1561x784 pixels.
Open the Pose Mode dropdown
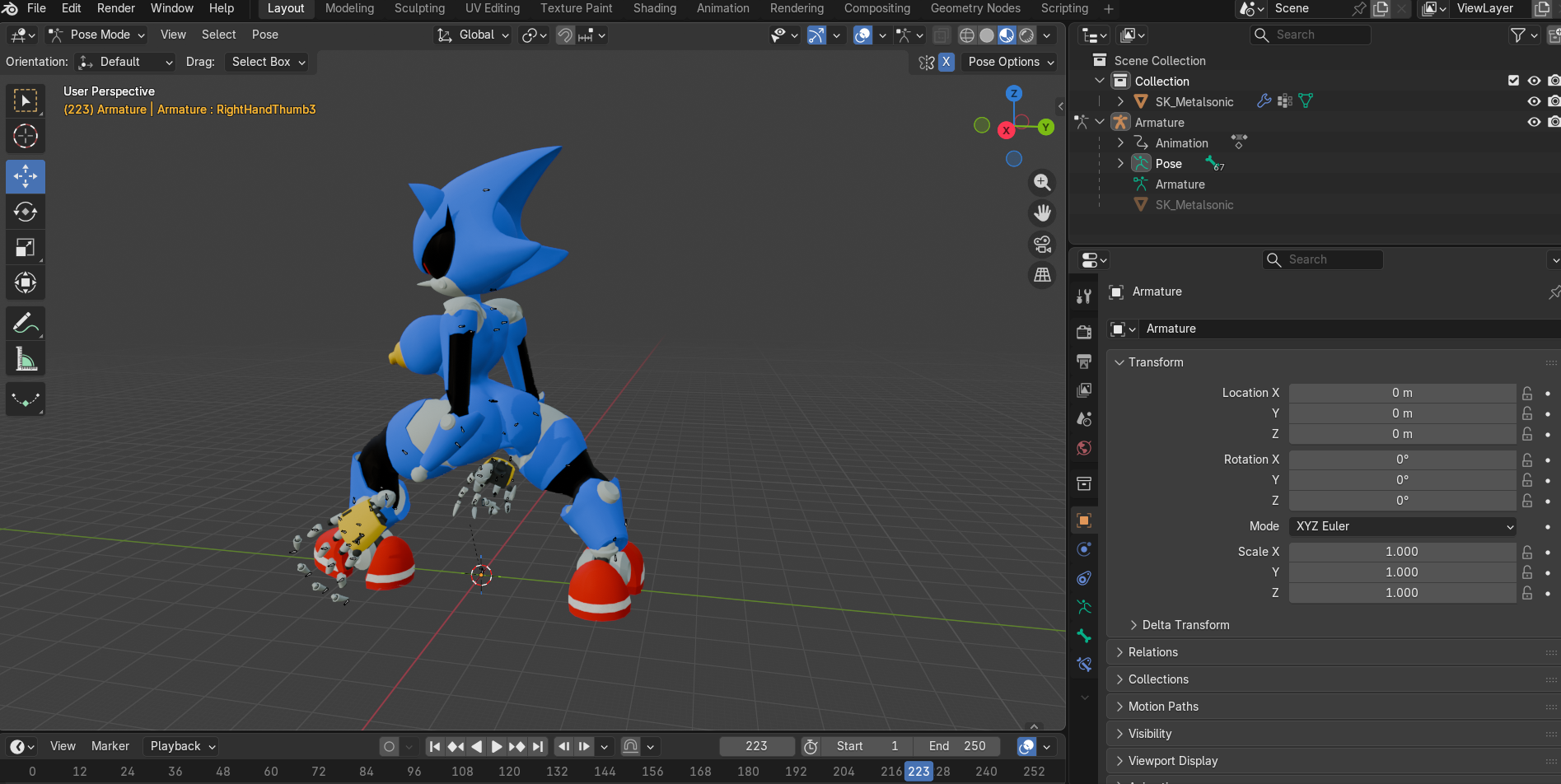point(96,35)
